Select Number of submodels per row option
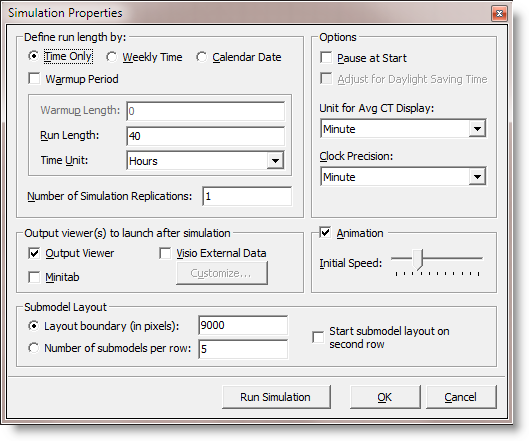Image resolution: width=529 pixels, height=441 pixels. [34, 348]
